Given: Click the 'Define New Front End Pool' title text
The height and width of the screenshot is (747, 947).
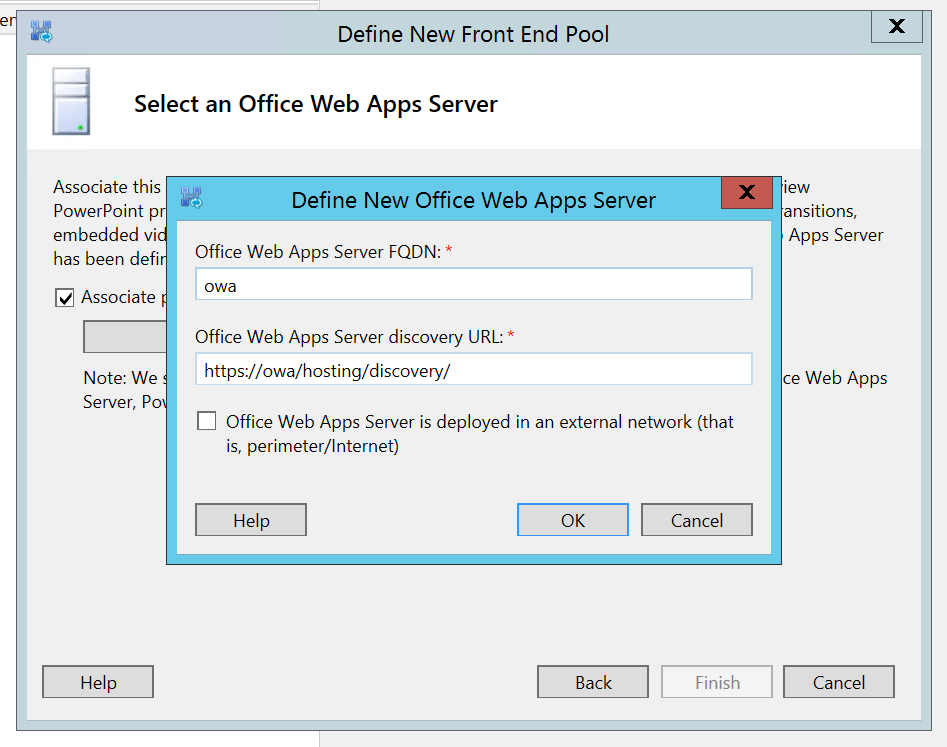Looking at the screenshot, I should click(473, 34).
